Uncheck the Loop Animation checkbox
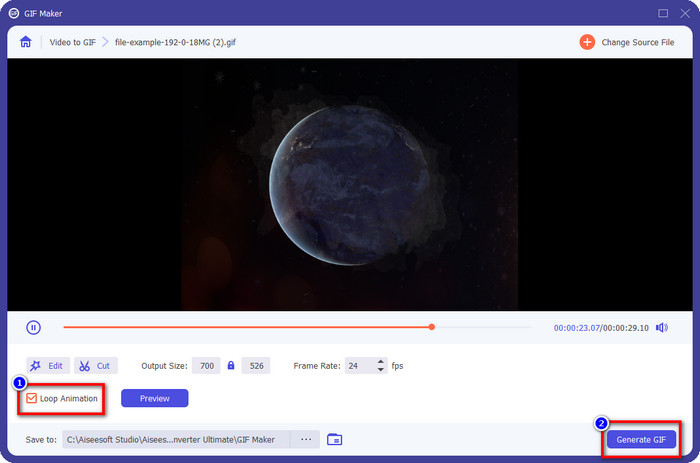The height and width of the screenshot is (463, 700). click(31, 398)
